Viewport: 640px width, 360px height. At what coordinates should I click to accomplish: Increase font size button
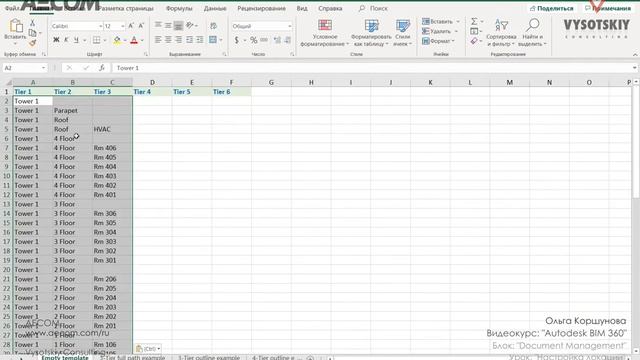131,26
